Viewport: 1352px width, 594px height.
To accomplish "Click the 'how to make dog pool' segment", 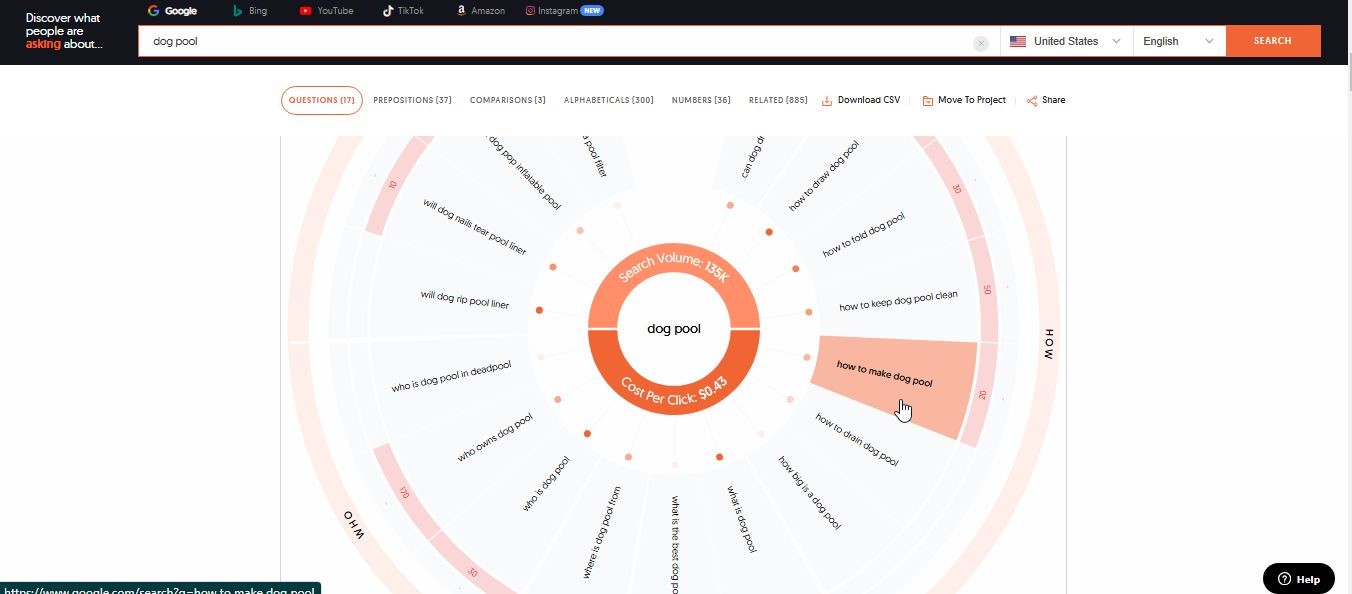I will coord(884,375).
